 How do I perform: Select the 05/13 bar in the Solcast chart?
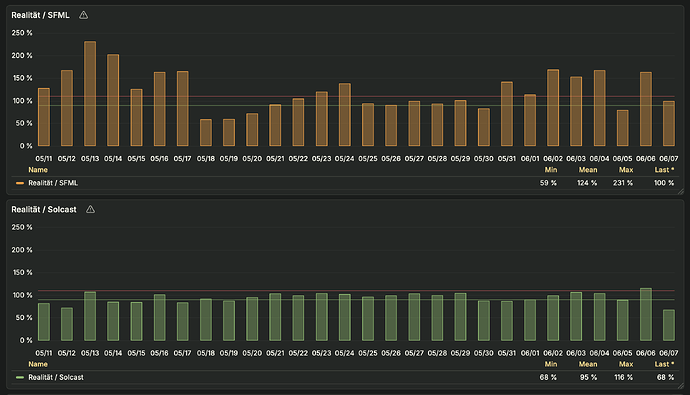click(x=90, y=316)
